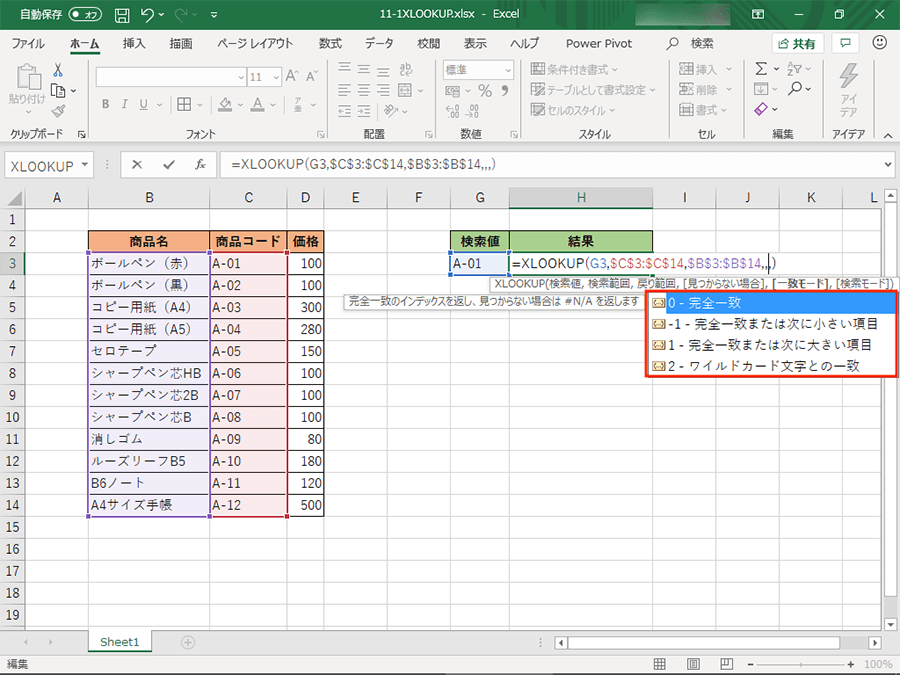Switch to the Power Pivot tab
This screenshot has width=900, height=675.
pos(598,44)
